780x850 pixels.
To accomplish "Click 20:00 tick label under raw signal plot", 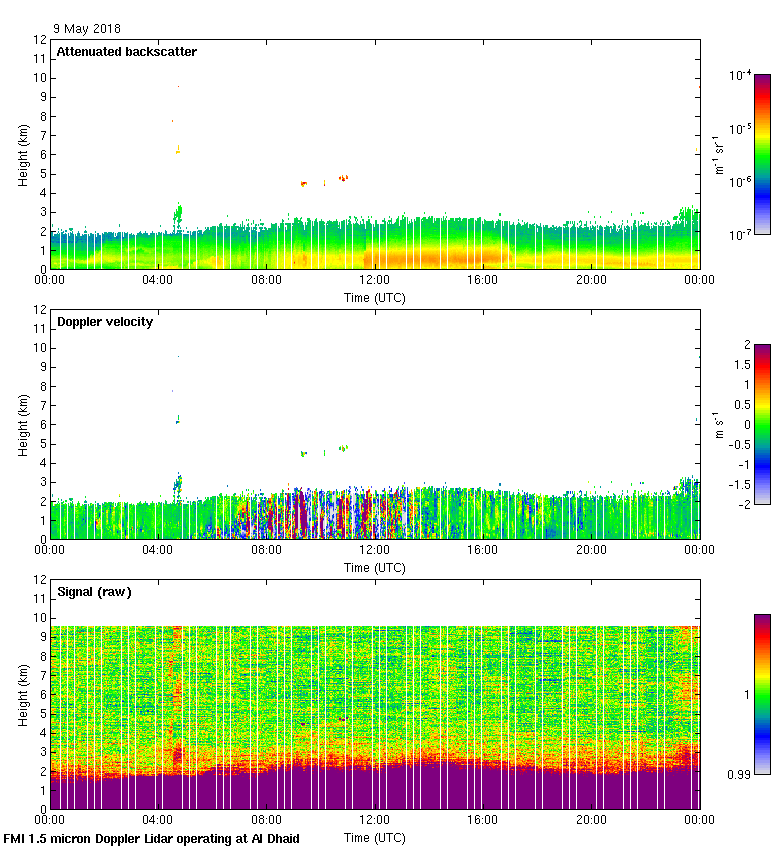I will point(591,820).
